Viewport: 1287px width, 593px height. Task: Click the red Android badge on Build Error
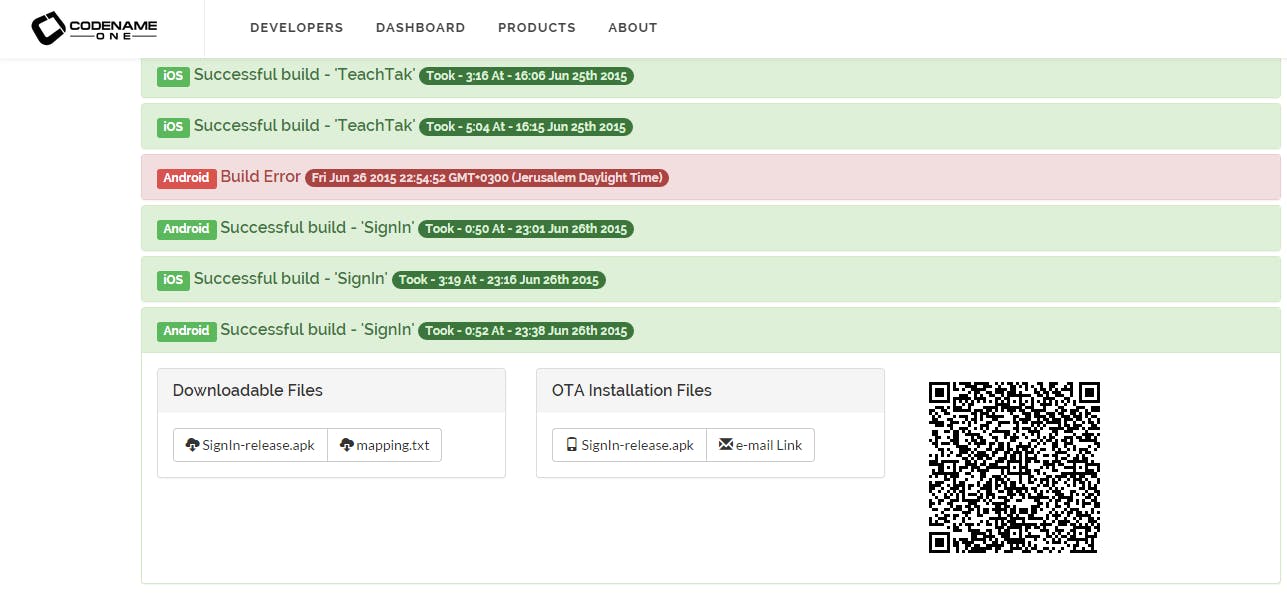pyautogui.click(x=186, y=178)
